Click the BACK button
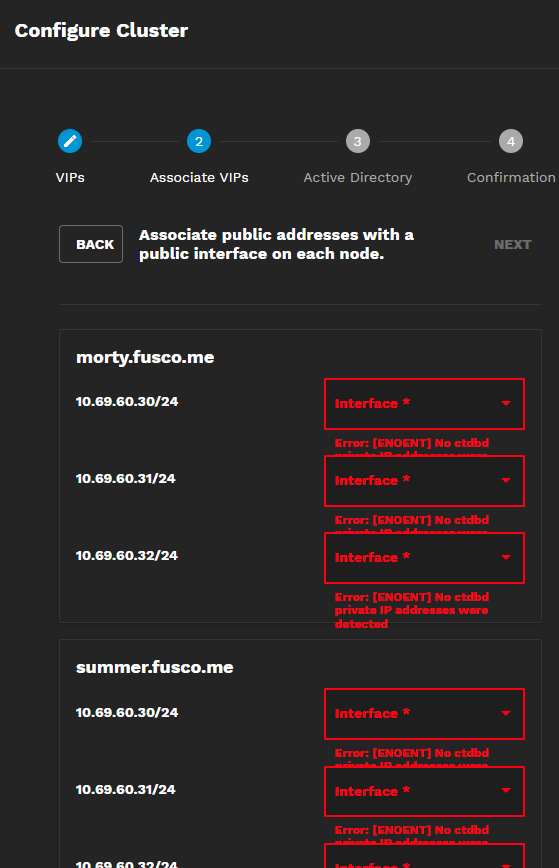The width and height of the screenshot is (559, 868). click(91, 244)
